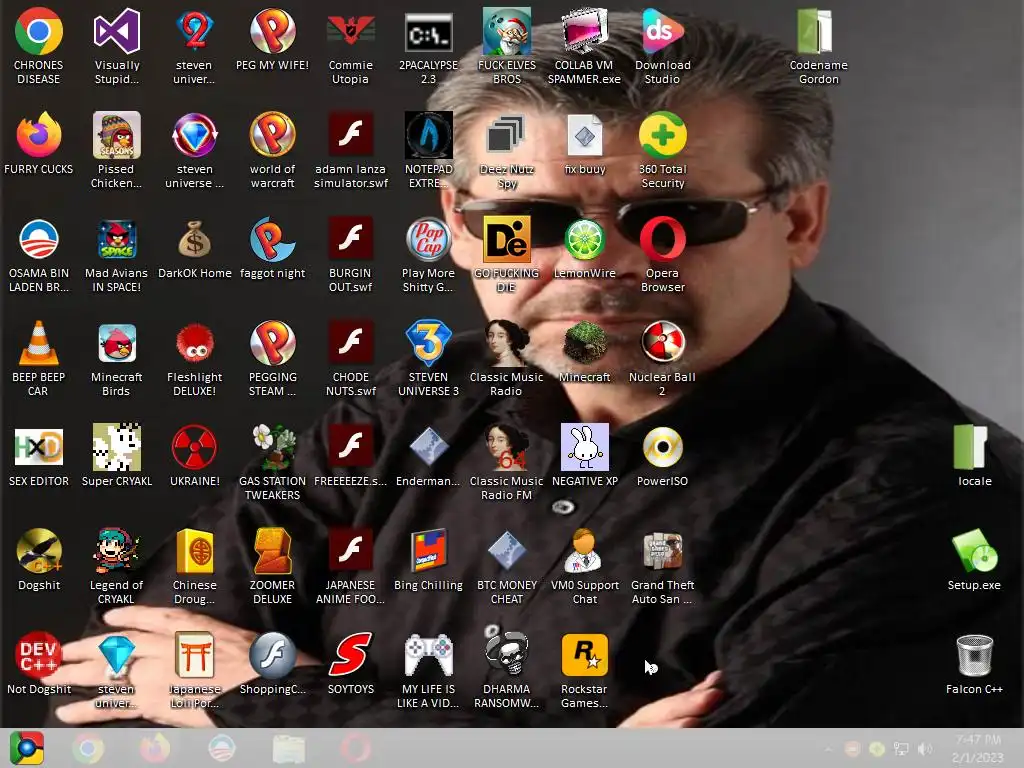Image resolution: width=1024 pixels, height=768 pixels.
Task: Open the STEVEN UNIVERSE 3 icon
Action: [428, 343]
